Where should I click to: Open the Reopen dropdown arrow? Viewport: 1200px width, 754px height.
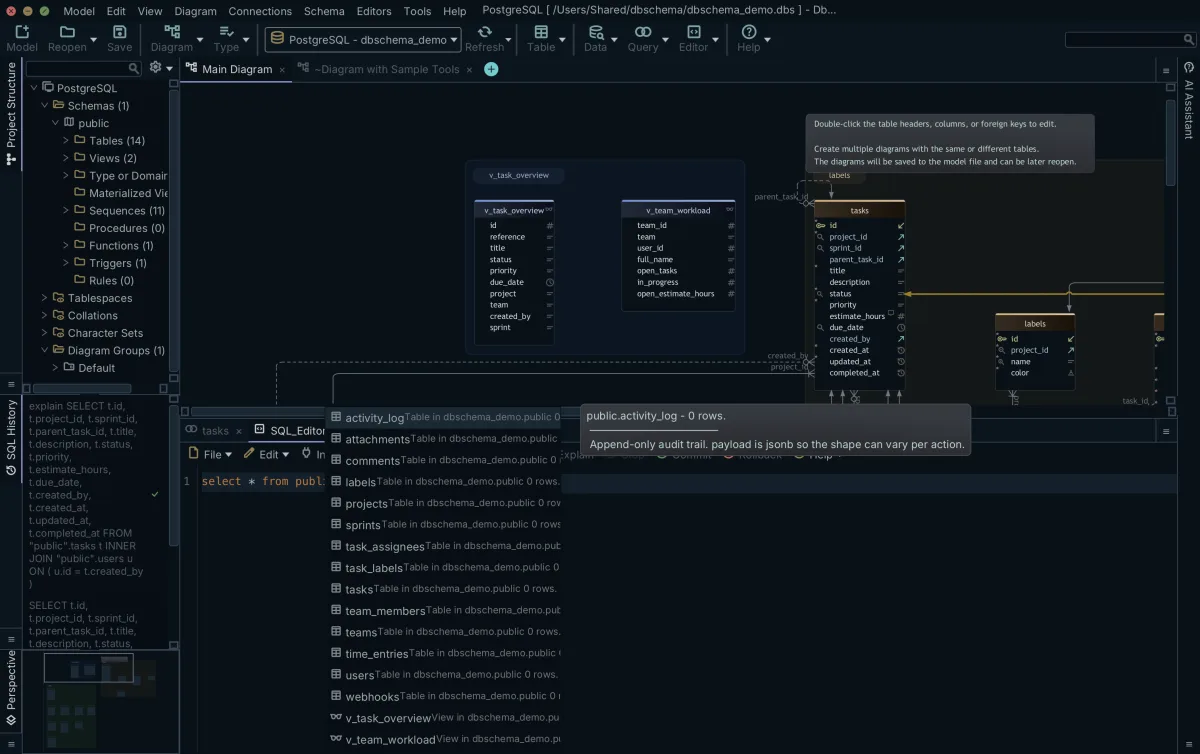click(x=94, y=40)
